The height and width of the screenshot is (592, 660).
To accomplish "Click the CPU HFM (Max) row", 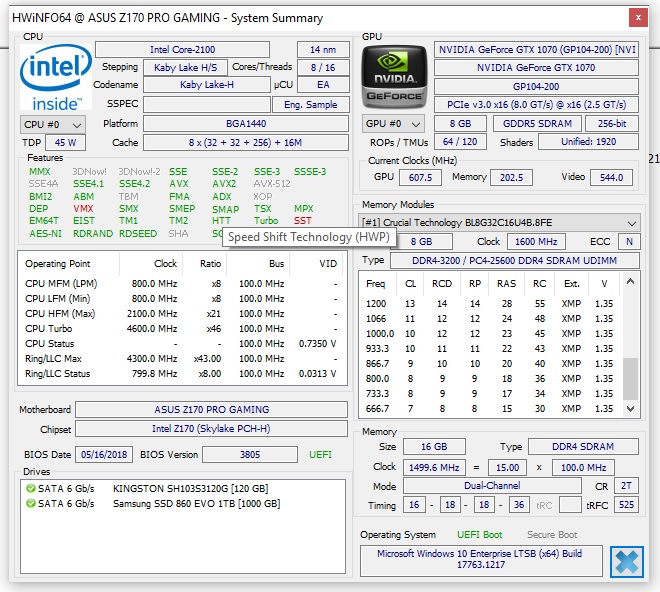I will (x=181, y=314).
